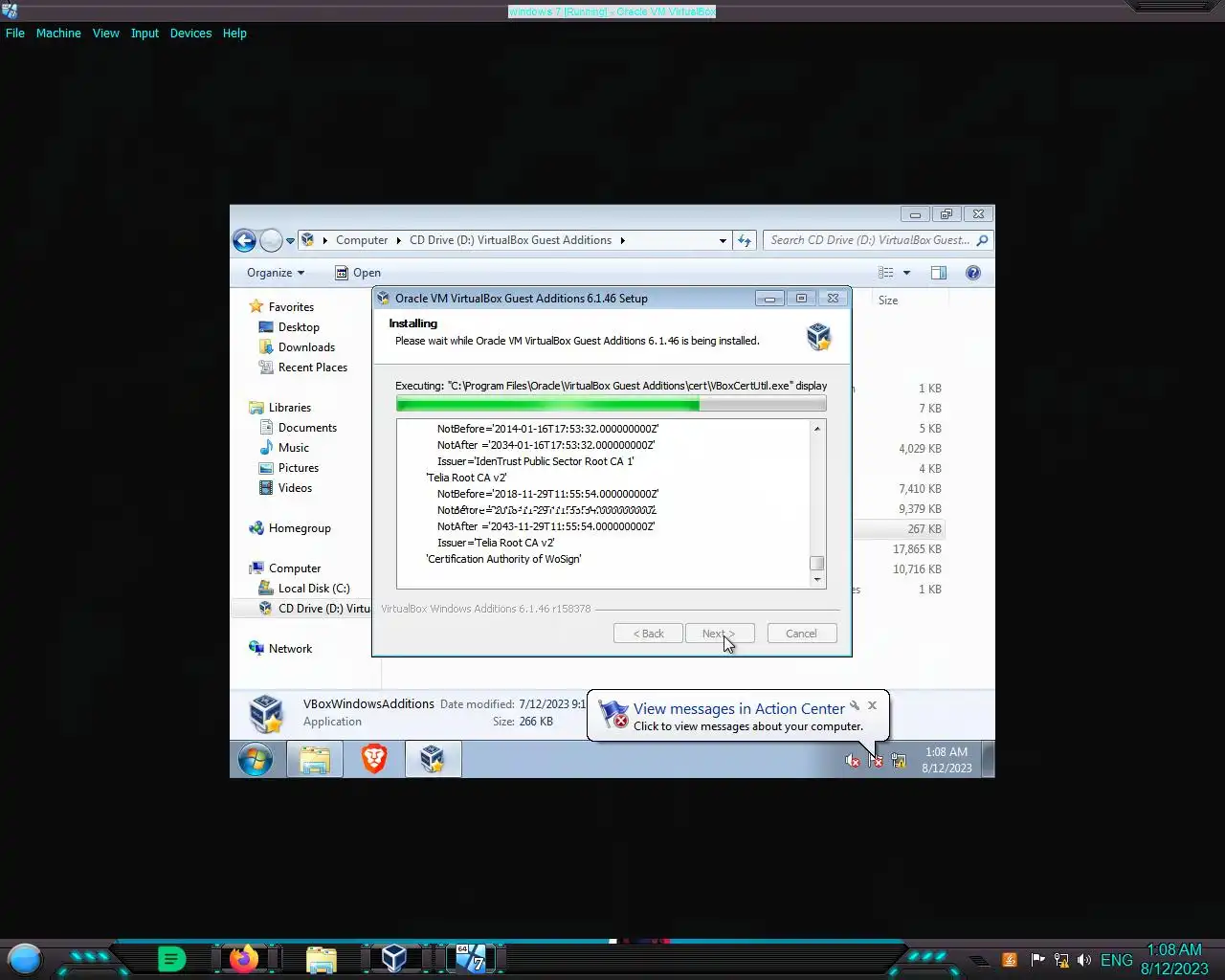Select Libraries in navigation pane

pyautogui.click(x=289, y=408)
